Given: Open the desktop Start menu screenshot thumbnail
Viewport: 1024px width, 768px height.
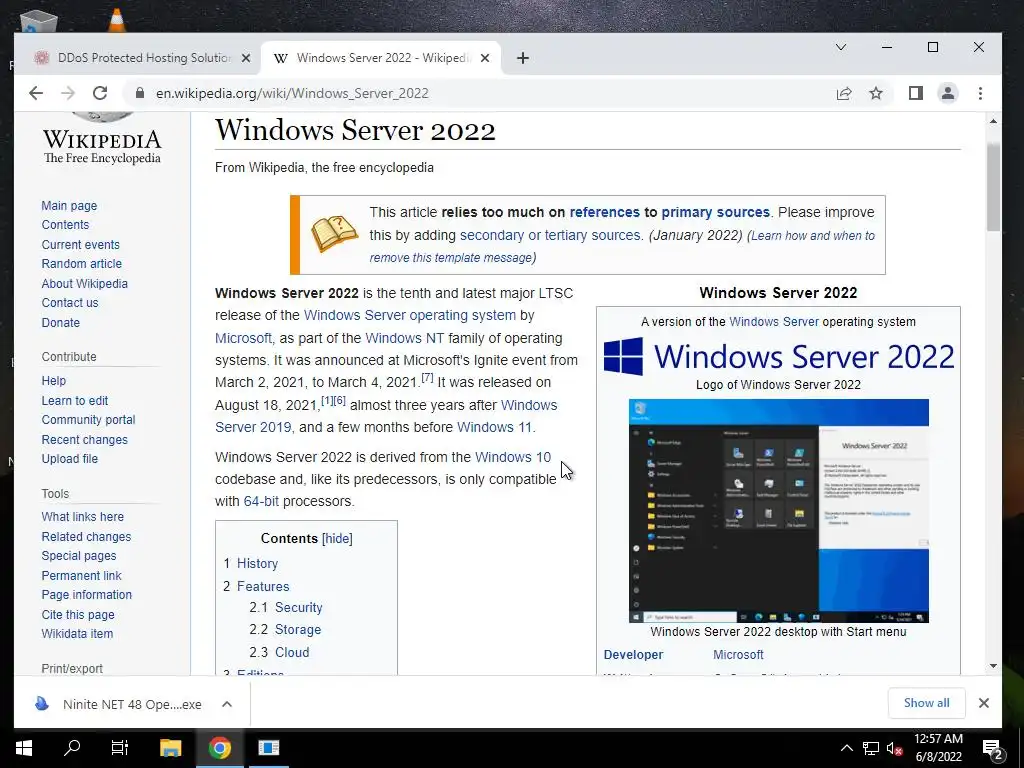Looking at the screenshot, I should coord(778,511).
